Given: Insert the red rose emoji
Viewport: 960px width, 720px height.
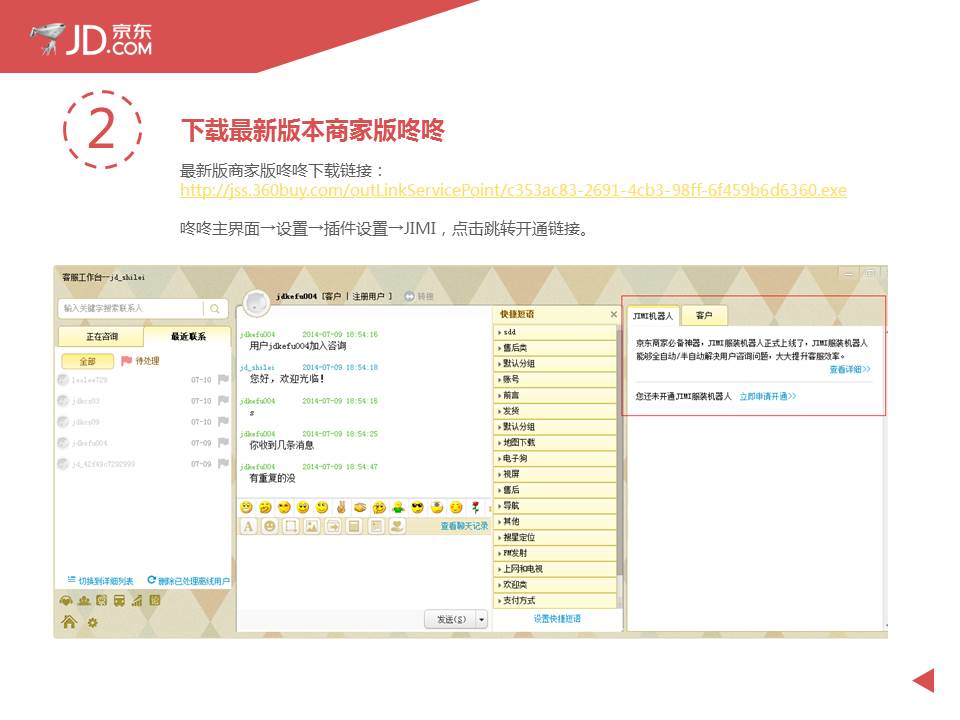Looking at the screenshot, I should click(x=475, y=507).
